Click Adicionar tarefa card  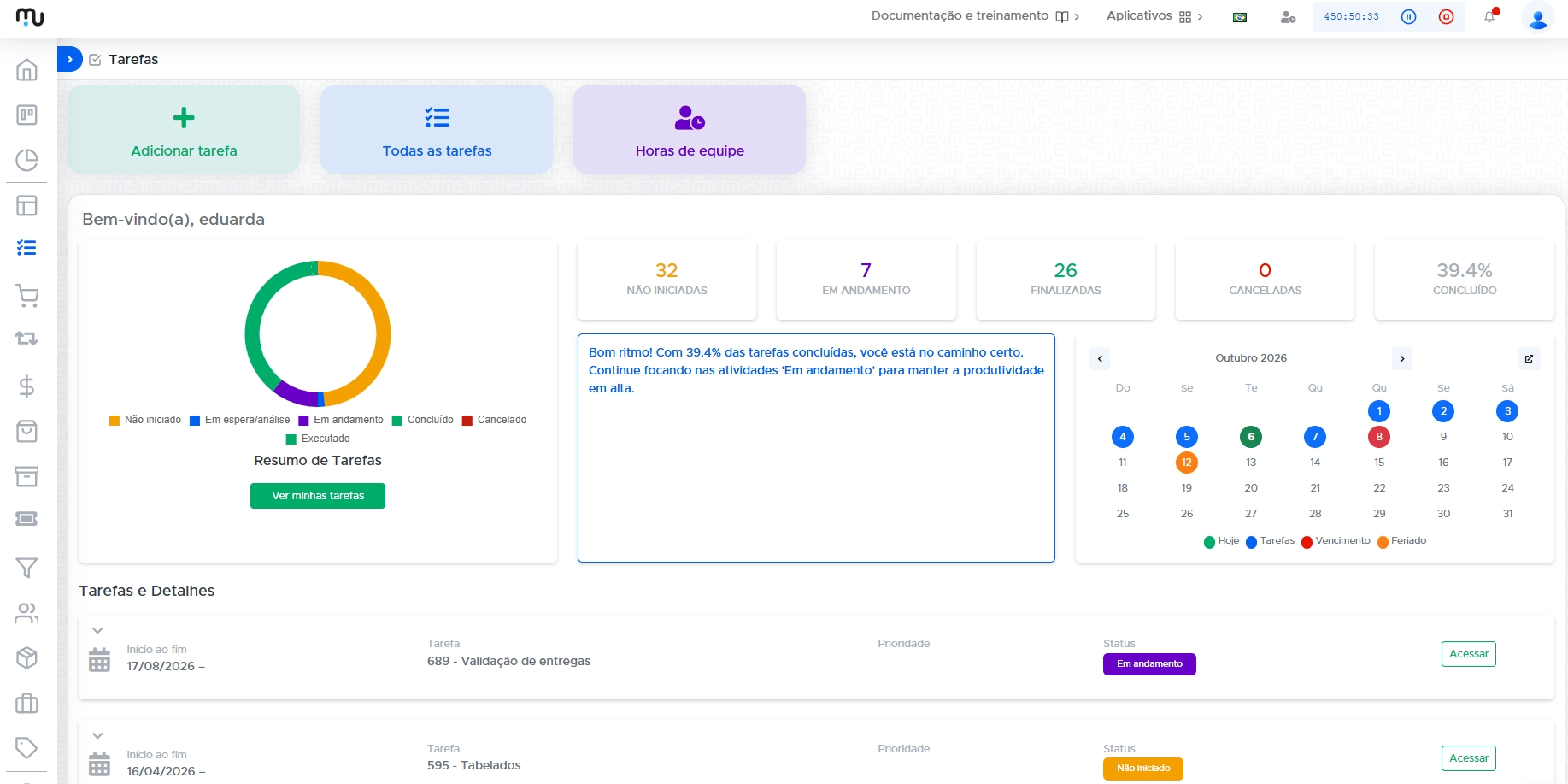click(184, 130)
